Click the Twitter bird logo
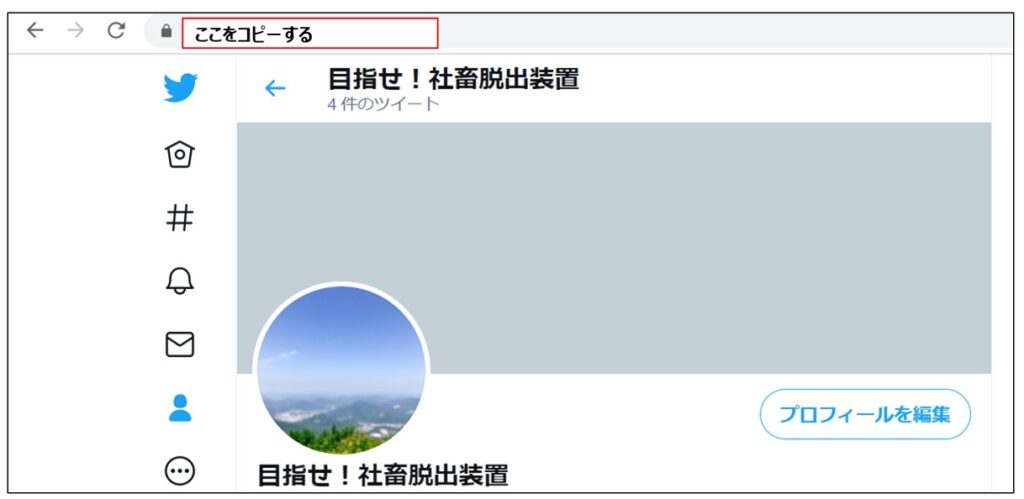The image size is (1024, 499). [x=180, y=88]
